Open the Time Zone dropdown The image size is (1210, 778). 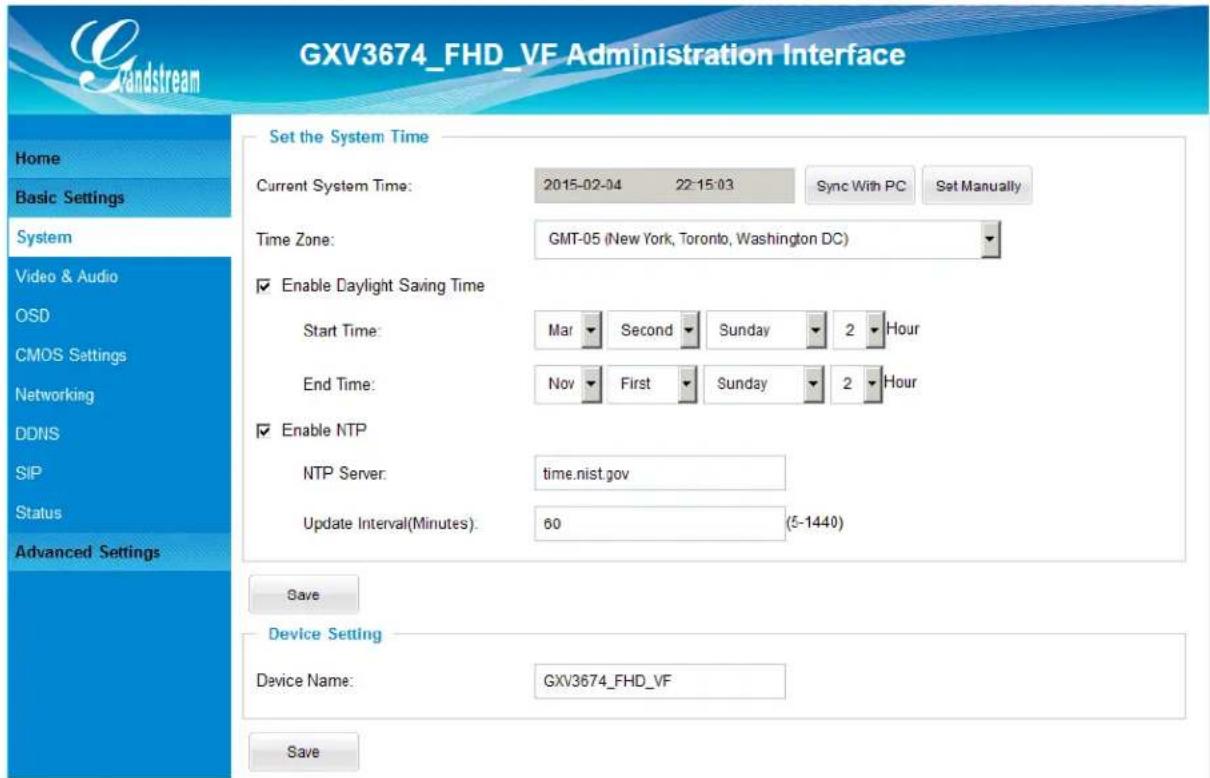768,239
